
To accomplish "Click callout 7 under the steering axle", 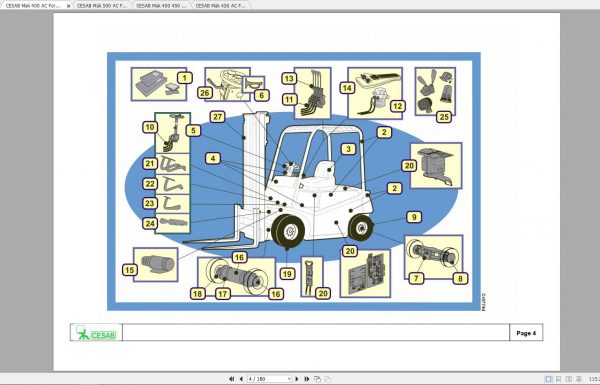I will tap(416, 278).
